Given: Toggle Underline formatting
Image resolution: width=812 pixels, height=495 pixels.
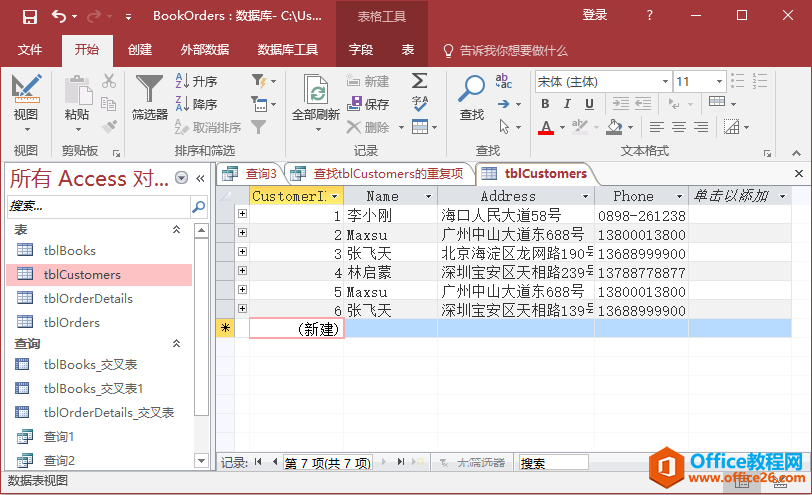Looking at the screenshot, I should click(589, 104).
